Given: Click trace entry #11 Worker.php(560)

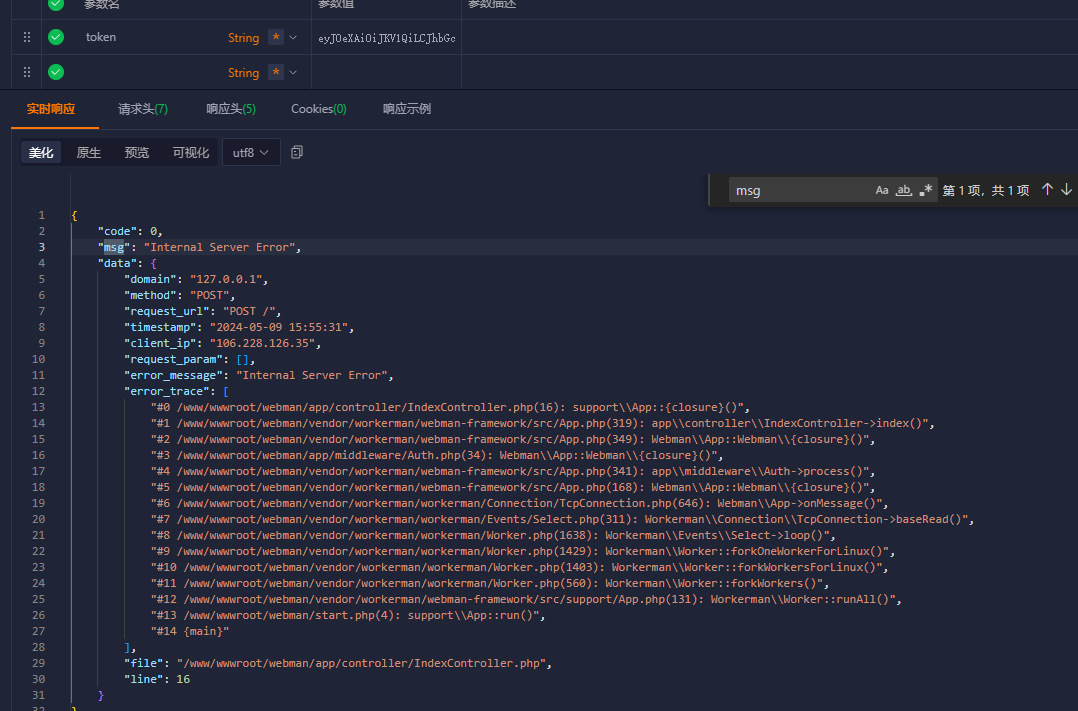Looking at the screenshot, I should point(490,583).
